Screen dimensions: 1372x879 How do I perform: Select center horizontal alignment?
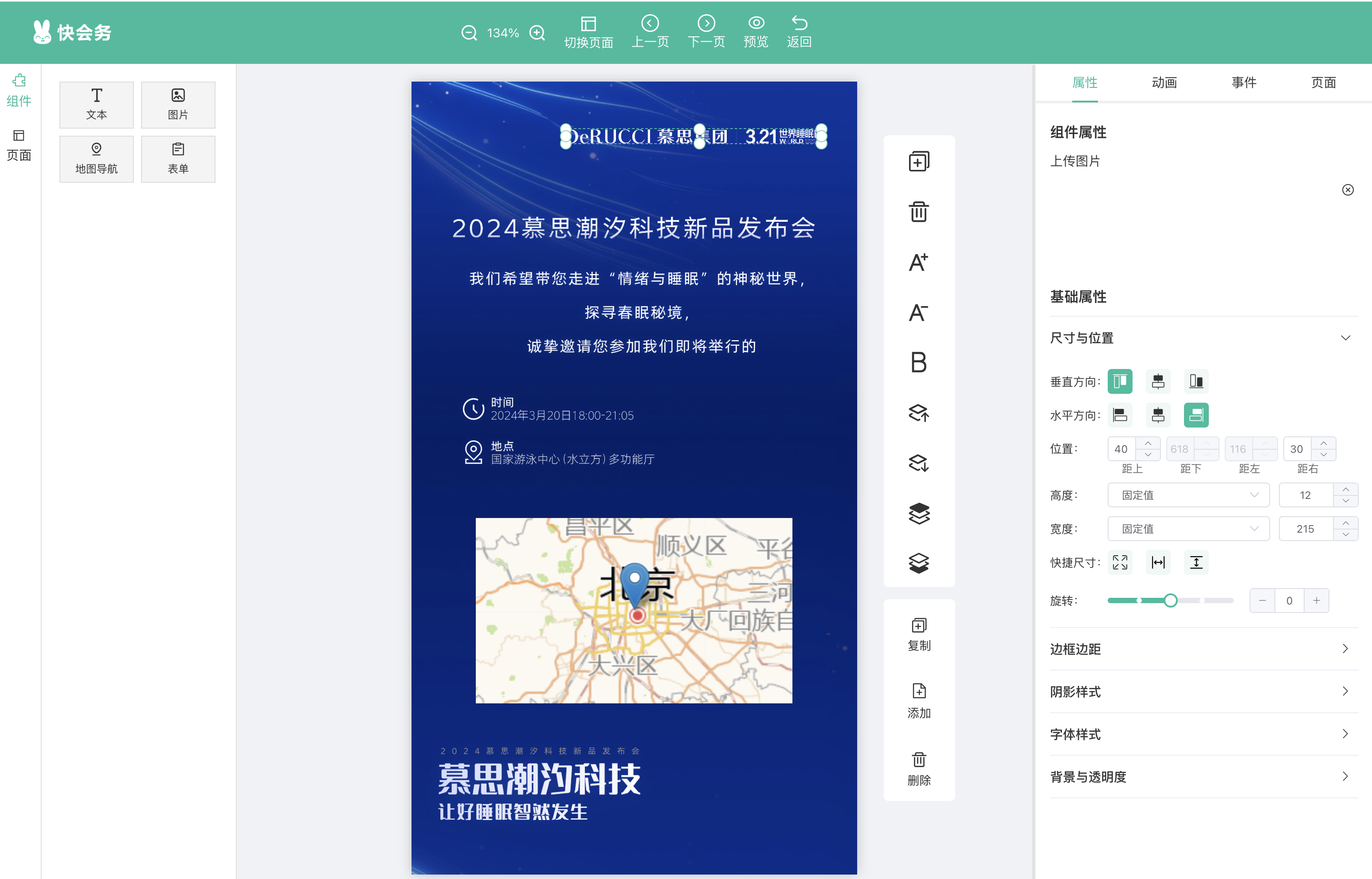1158,415
